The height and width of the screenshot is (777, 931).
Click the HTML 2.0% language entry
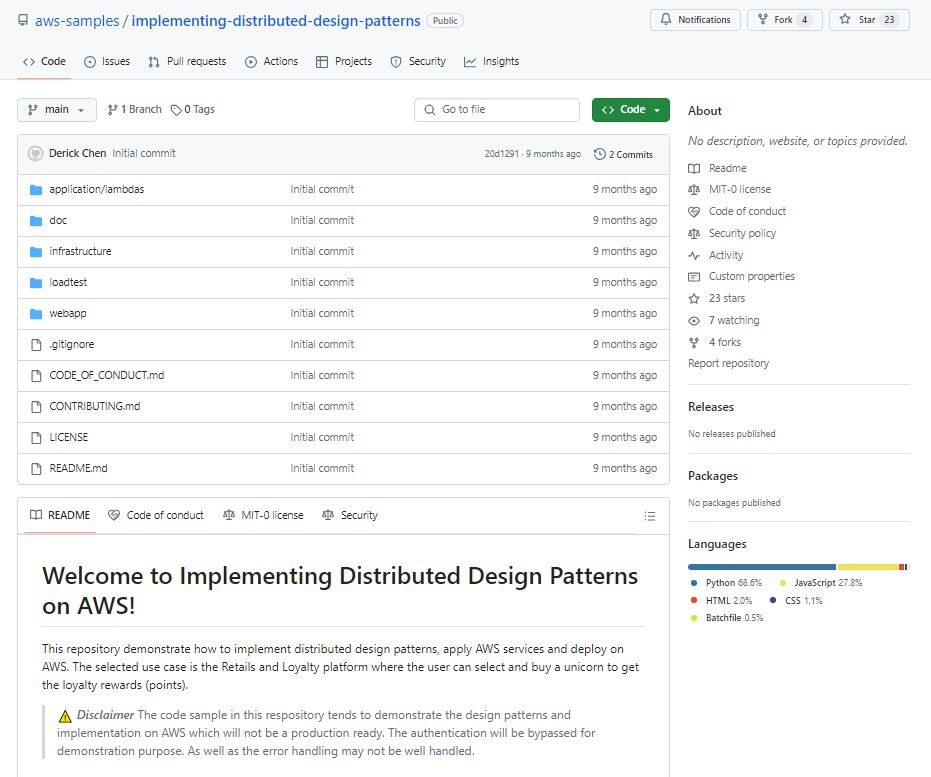[x=721, y=601]
